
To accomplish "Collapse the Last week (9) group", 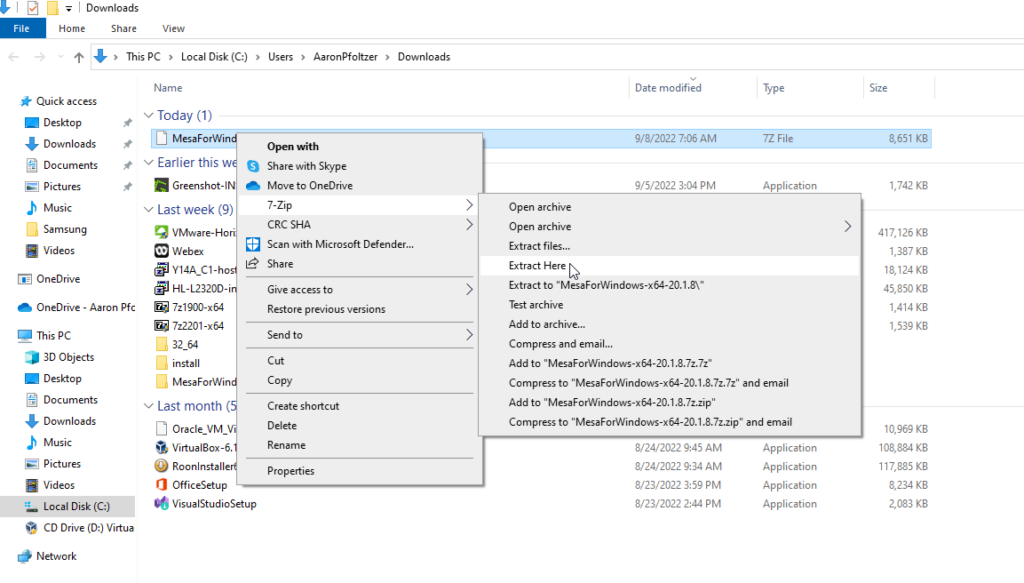I will coord(148,210).
